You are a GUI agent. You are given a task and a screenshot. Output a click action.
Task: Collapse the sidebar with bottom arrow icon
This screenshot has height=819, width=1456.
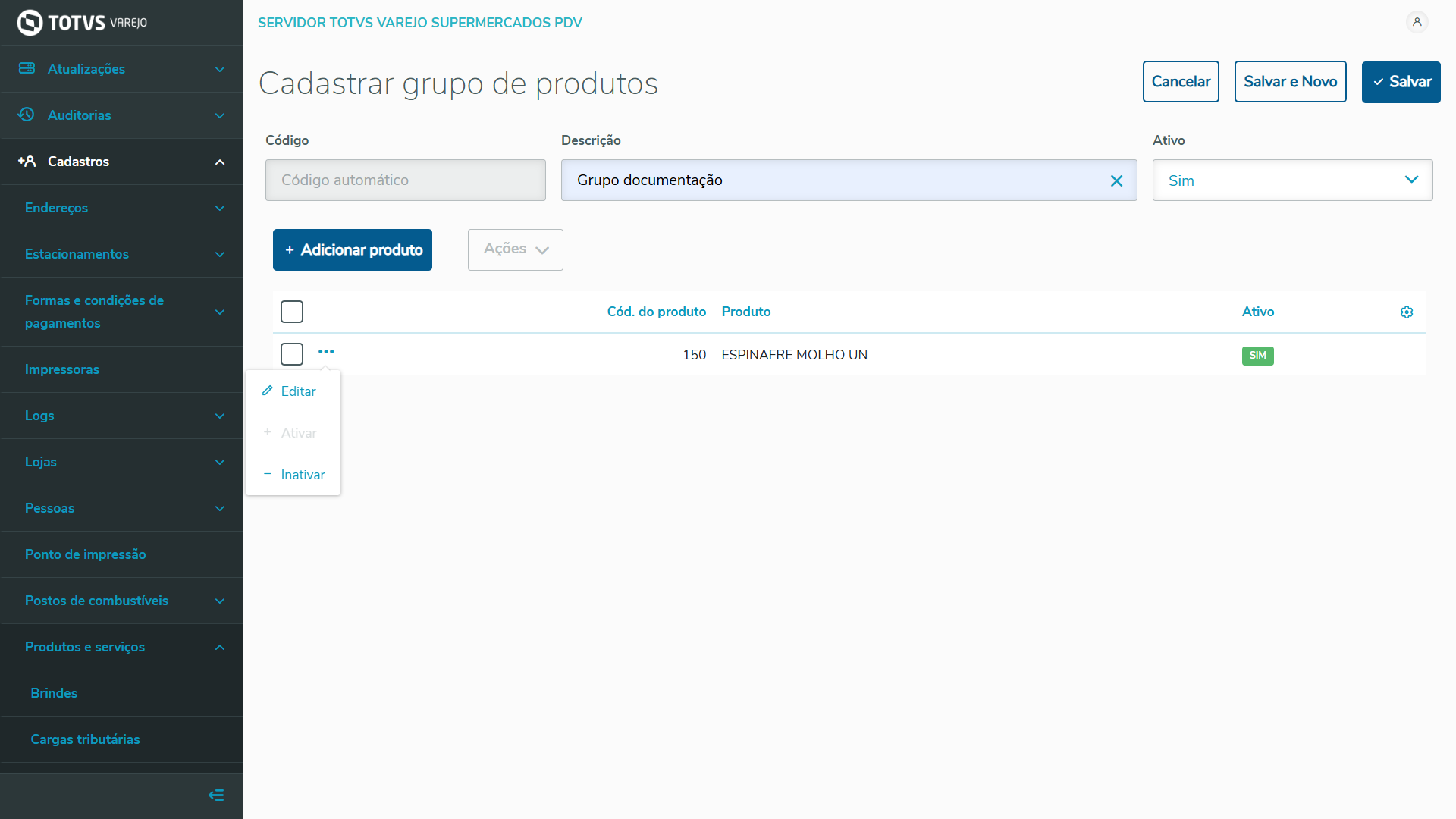point(216,795)
